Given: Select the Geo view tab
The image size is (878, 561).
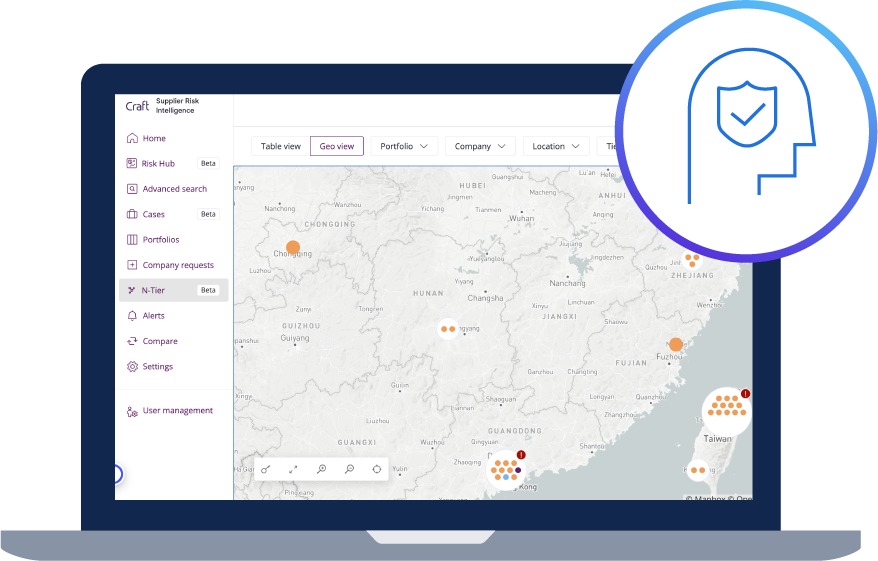Looking at the screenshot, I should pos(337,146).
